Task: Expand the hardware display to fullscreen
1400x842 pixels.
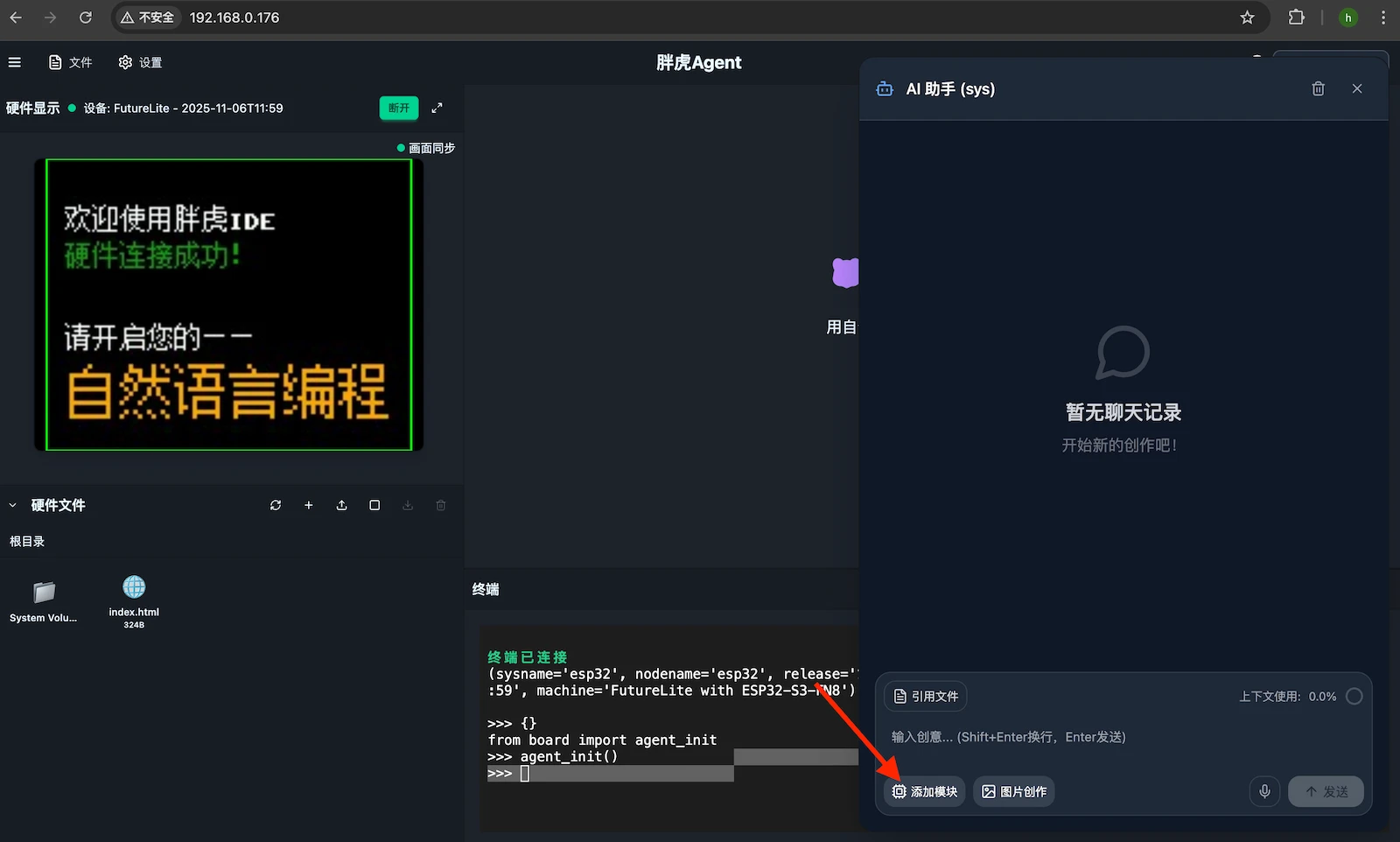Action: coord(437,108)
